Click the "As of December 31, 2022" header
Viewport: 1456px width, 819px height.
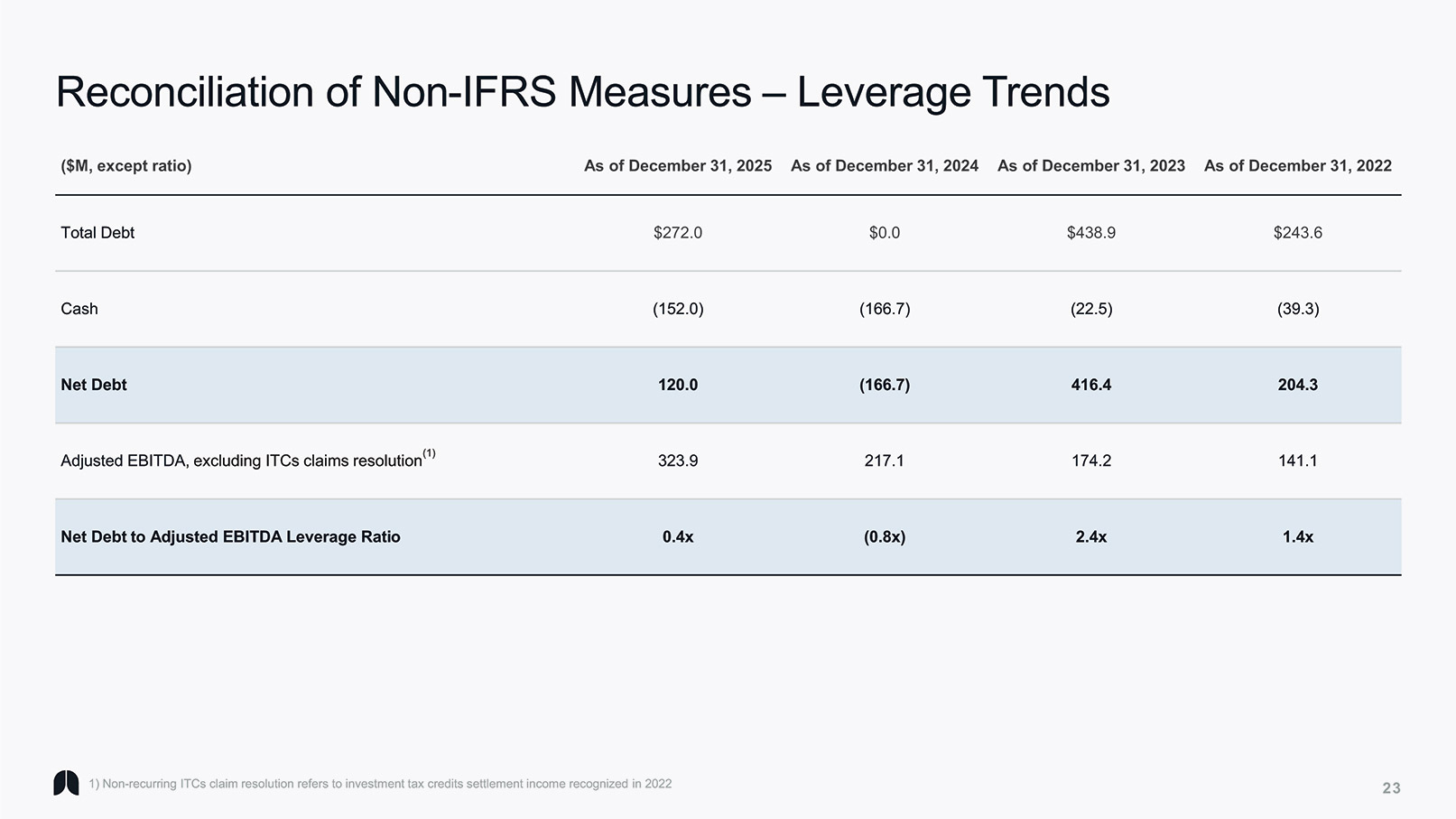pos(1297,166)
